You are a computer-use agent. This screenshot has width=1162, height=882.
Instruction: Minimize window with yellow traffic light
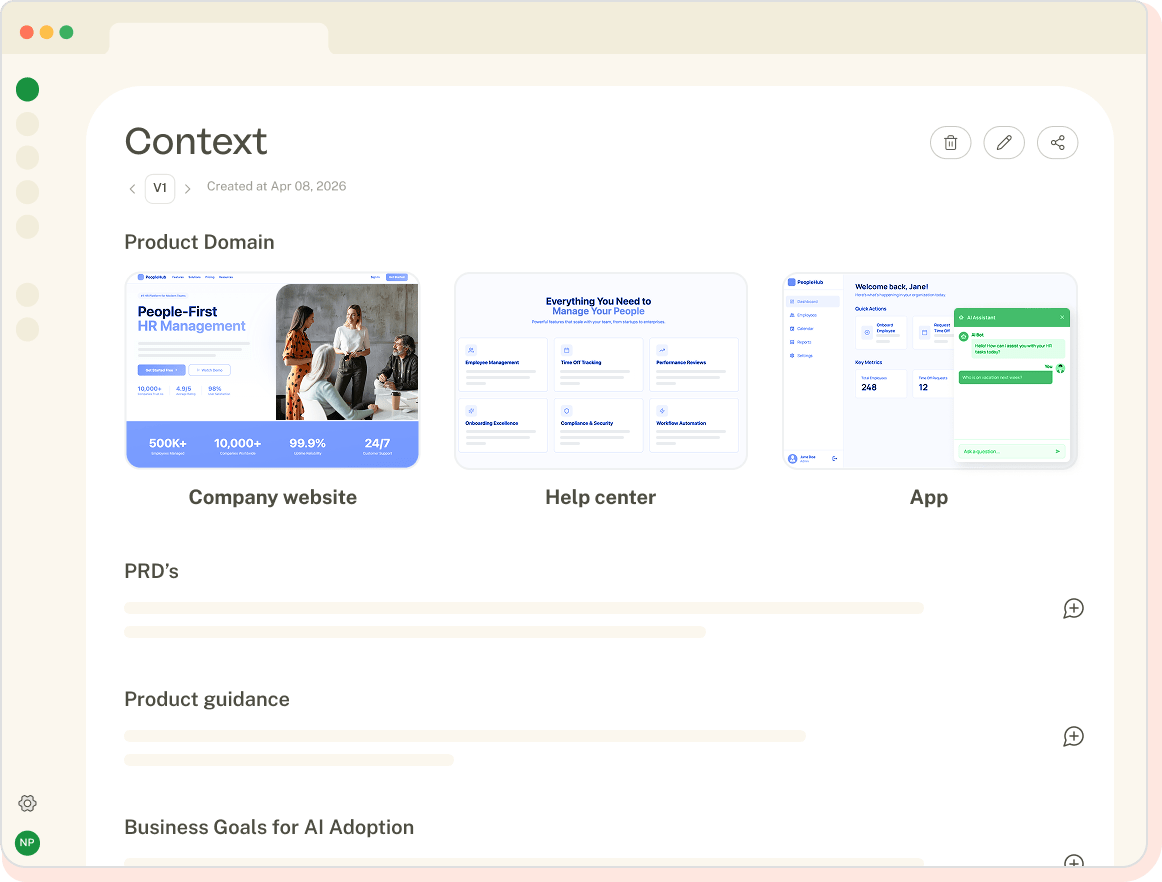[47, 32]
